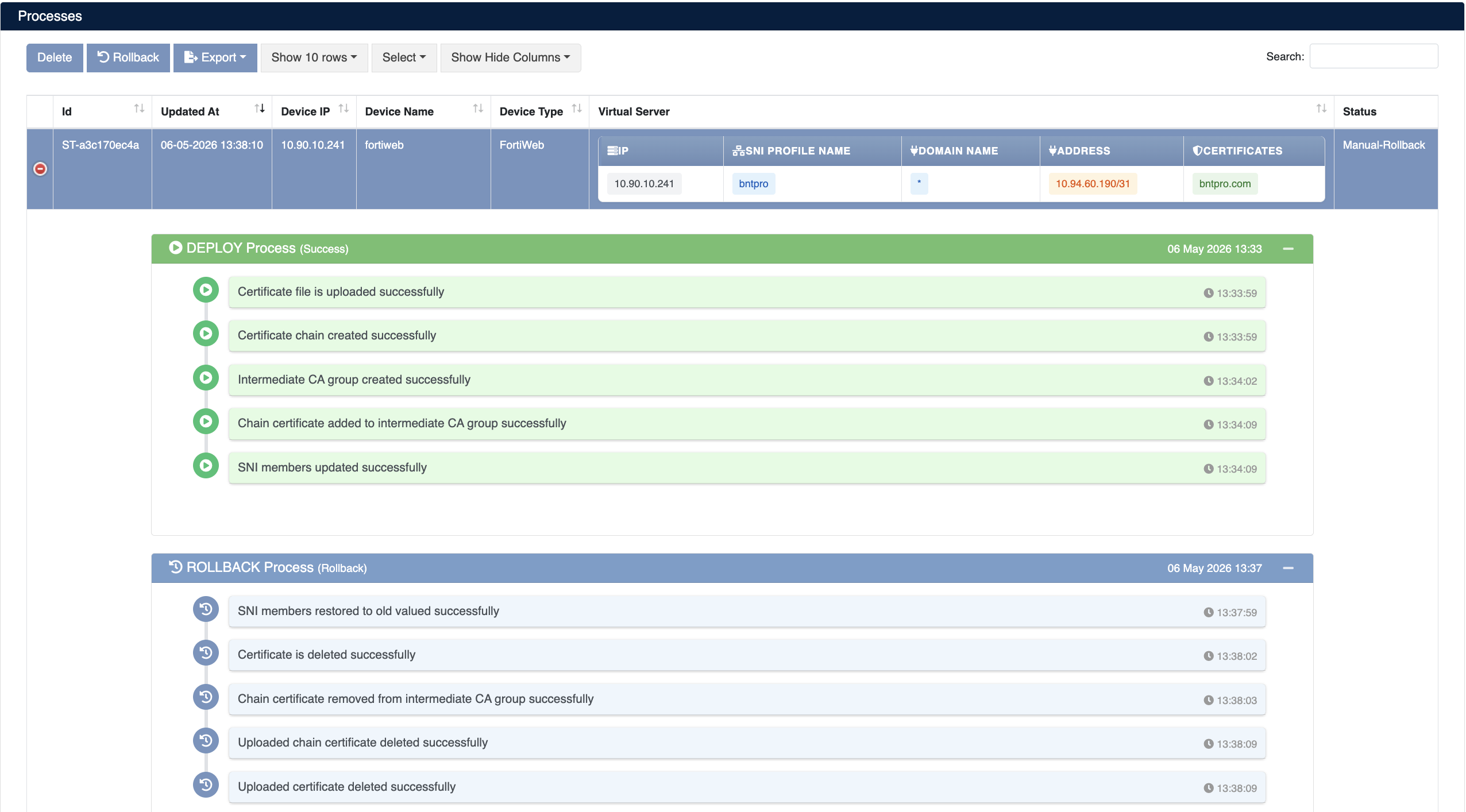Image resolution: width=1466 pixels, height=812 pixels.
Task: Click the step icon for Certificate chain created
Action: click(x=206, y=334)
